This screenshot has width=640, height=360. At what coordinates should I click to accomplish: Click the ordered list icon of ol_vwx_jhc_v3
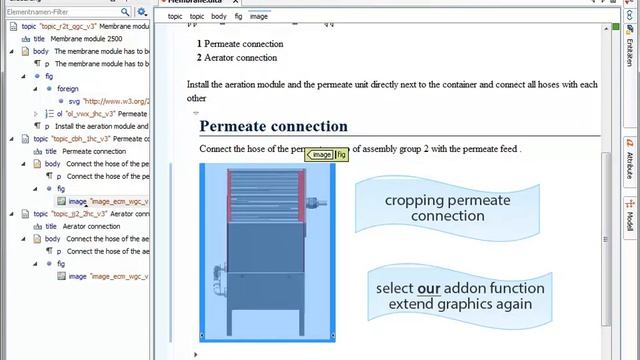(x=49, y=114)
